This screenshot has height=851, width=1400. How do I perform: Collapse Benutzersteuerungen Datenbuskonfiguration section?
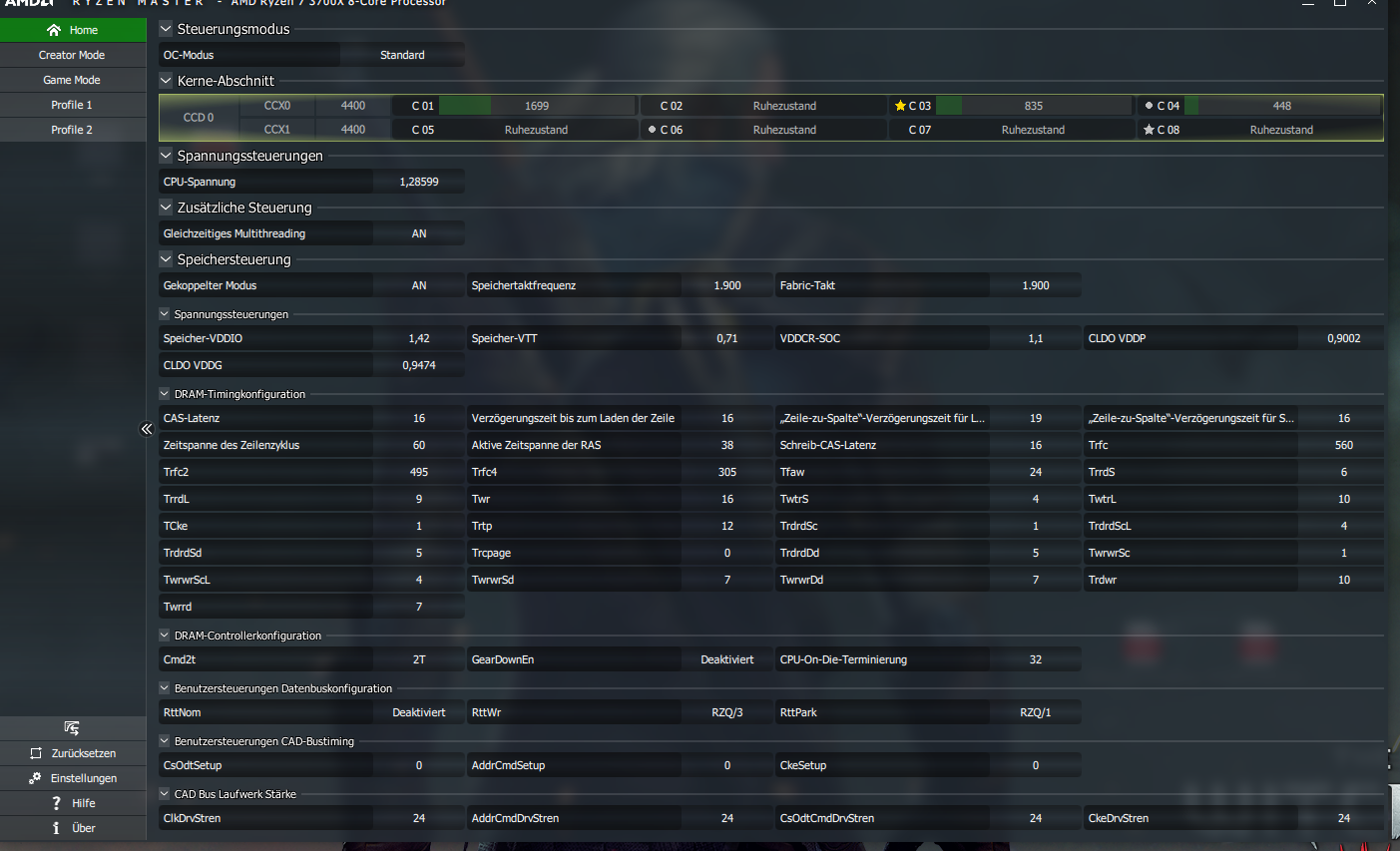pos(165,688)
